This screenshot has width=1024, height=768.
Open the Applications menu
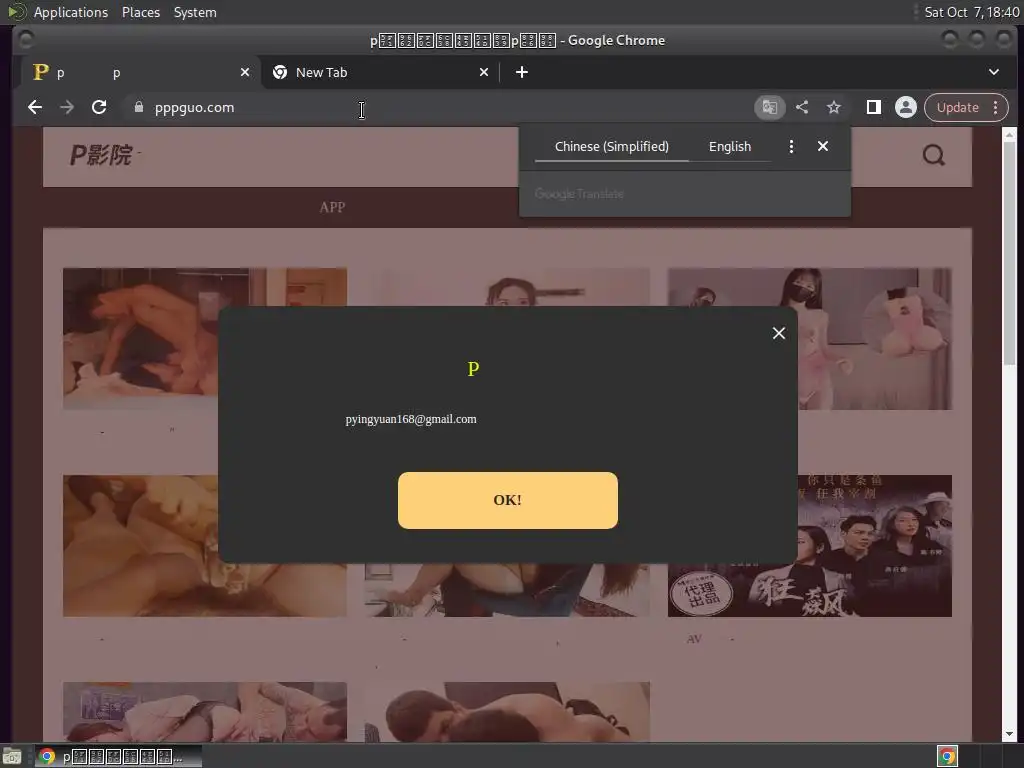click(71, 12)
